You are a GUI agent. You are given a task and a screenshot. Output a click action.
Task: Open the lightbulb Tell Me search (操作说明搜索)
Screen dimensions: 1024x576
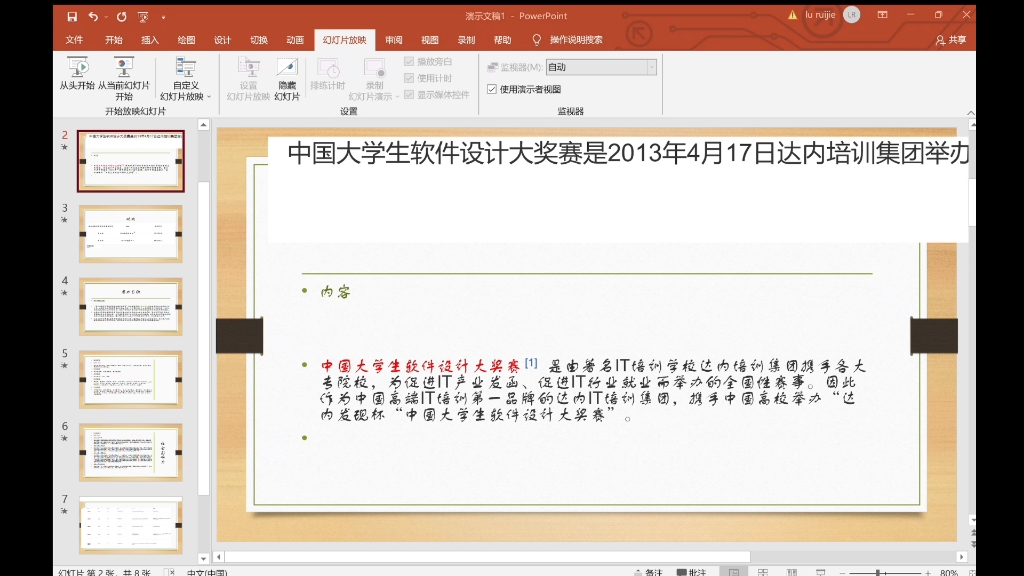[x=568, y=40]
